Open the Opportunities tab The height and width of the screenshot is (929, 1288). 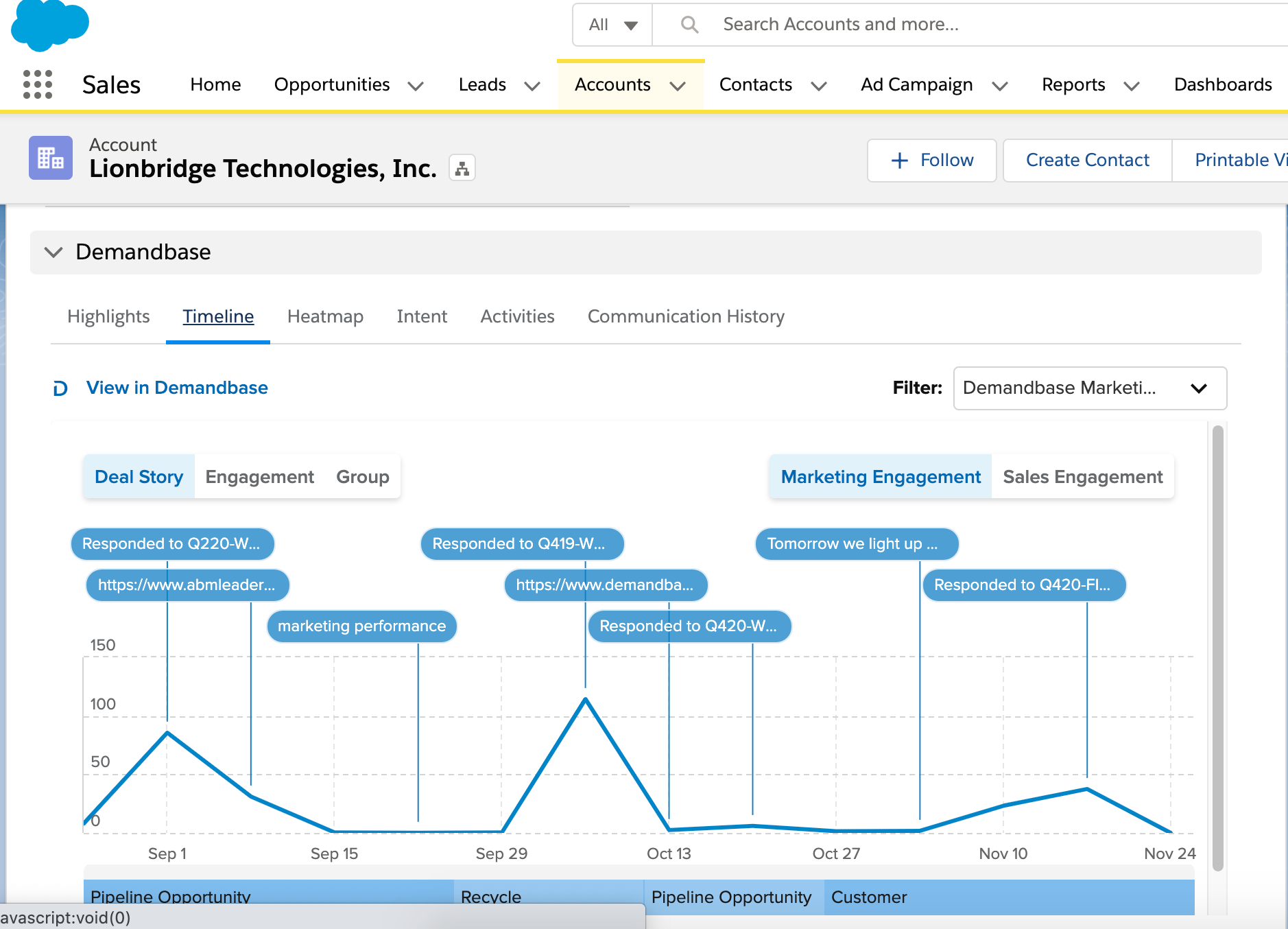click(x=332, y=84)
